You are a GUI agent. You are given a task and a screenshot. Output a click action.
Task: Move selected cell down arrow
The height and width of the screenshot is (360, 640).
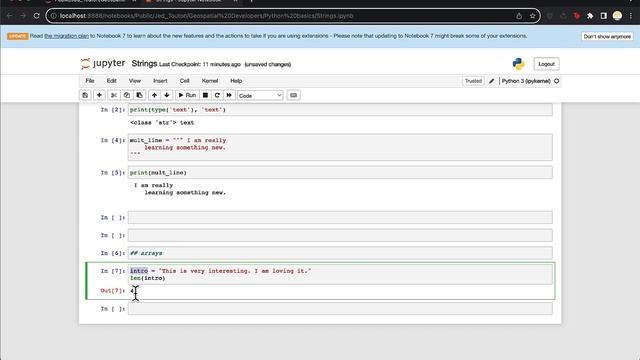tap(167, 95)
